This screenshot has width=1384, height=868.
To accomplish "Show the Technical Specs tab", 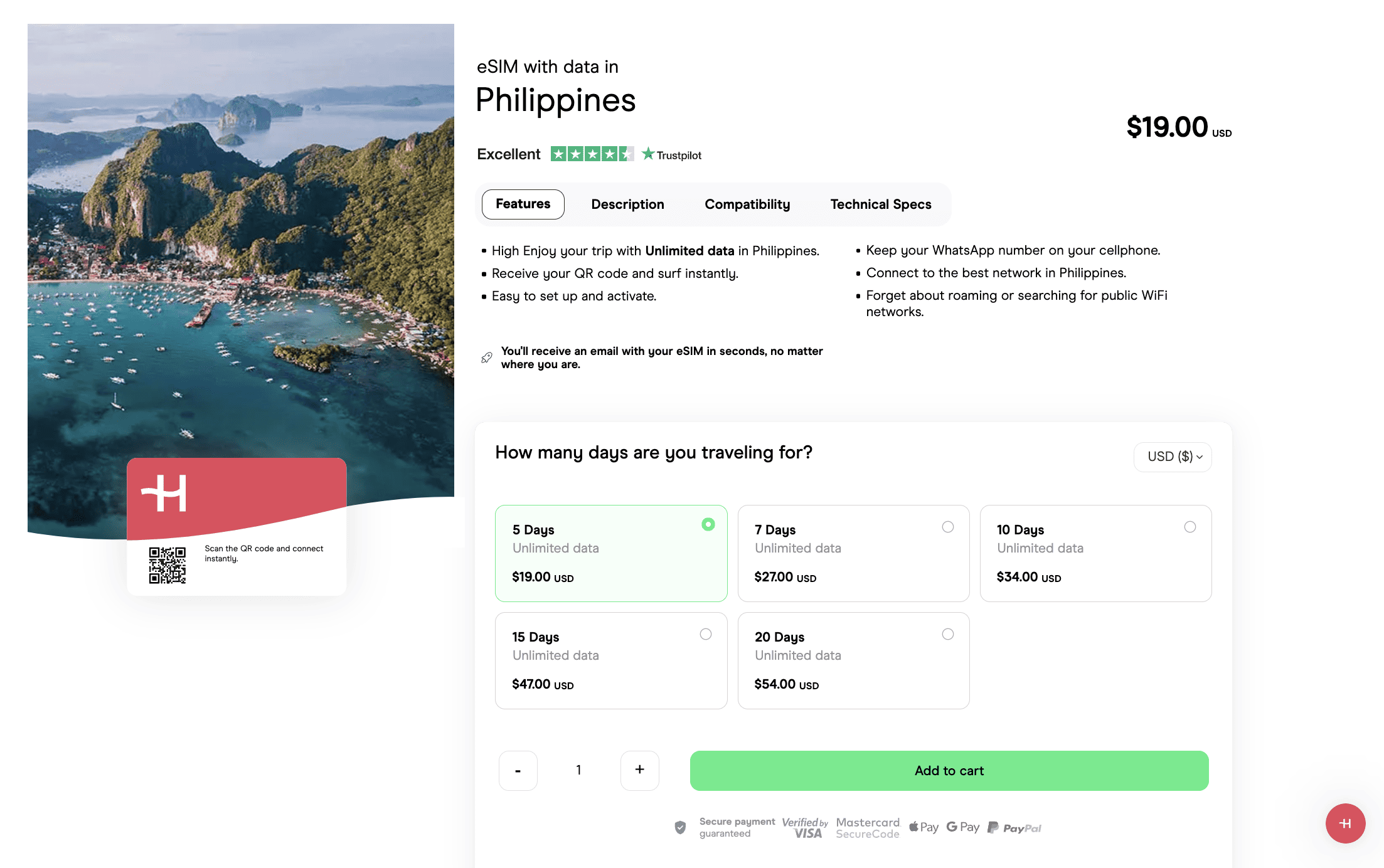I will click(880, 204).
